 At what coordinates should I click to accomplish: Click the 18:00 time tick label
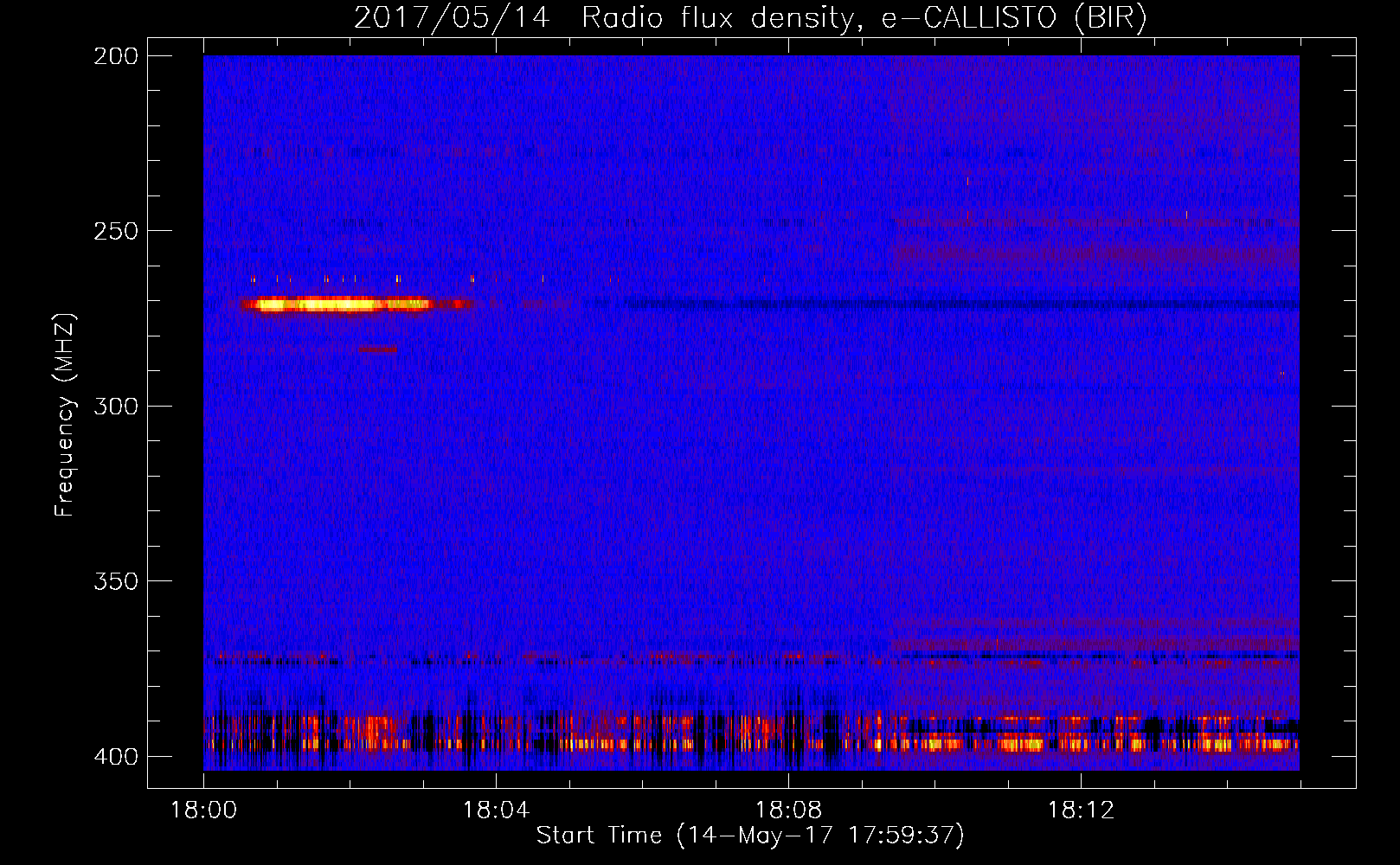(x=203, y=811)
